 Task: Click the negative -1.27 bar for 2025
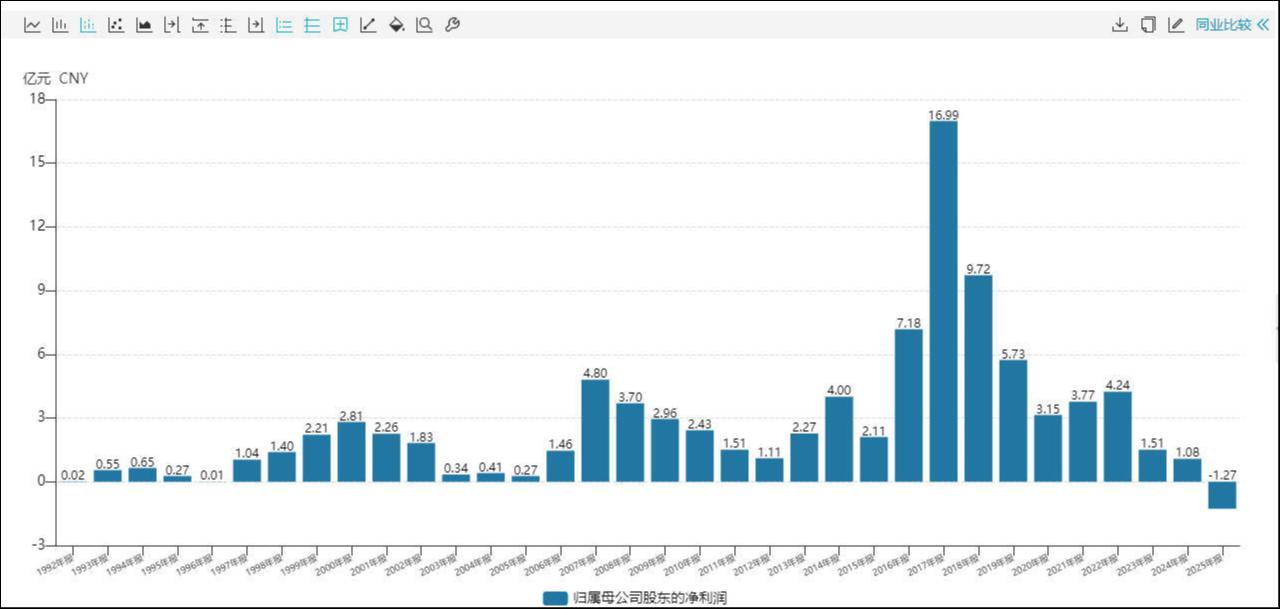tap(1221, 495)
